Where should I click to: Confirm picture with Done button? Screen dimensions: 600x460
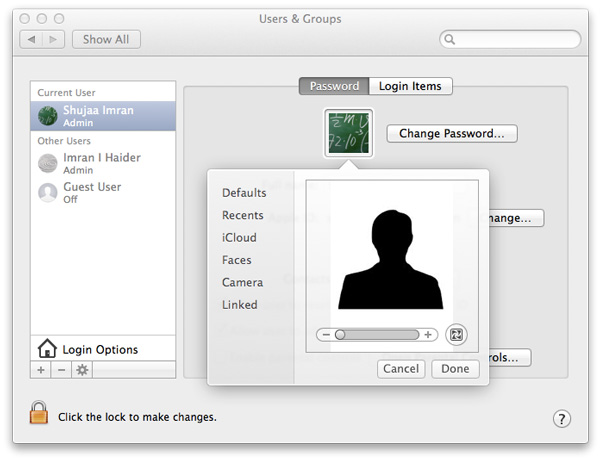coord(455,369)
